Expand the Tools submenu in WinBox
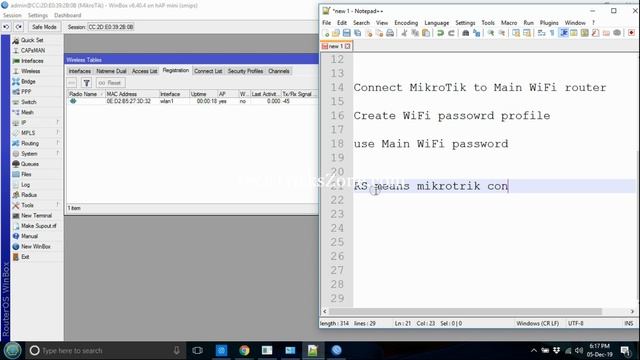 tap(36, 205)
